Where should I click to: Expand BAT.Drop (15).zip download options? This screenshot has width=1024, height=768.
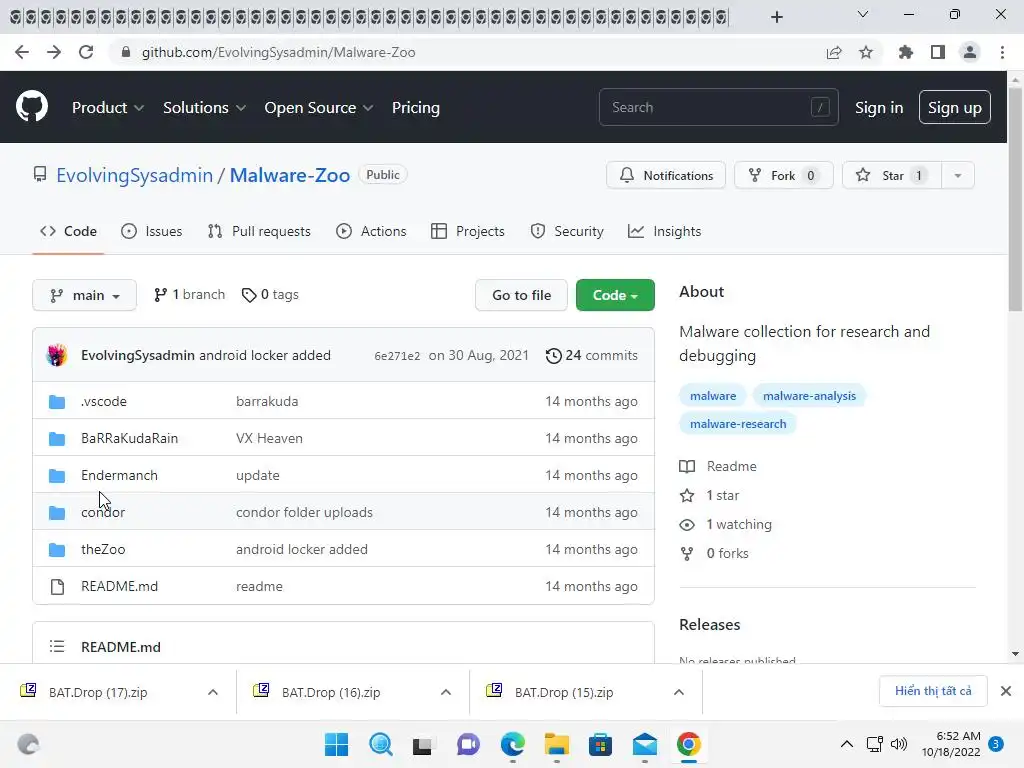(x=679, y=692)
